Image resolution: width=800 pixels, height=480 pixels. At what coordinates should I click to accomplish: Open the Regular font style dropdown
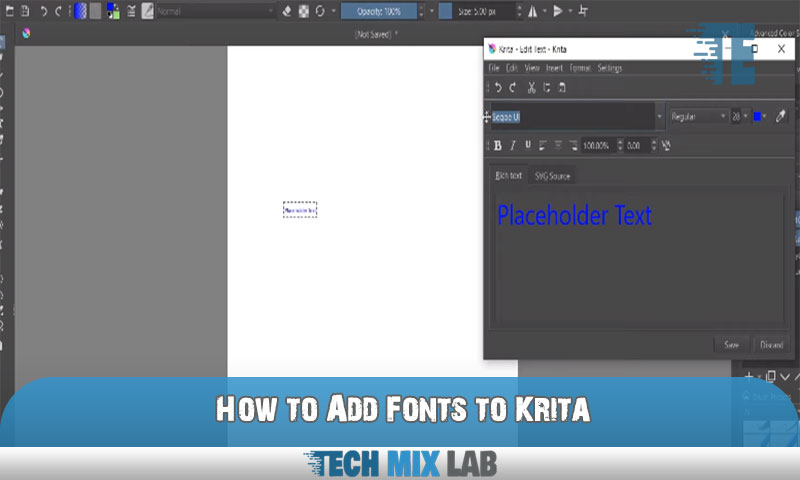(698, 116)
